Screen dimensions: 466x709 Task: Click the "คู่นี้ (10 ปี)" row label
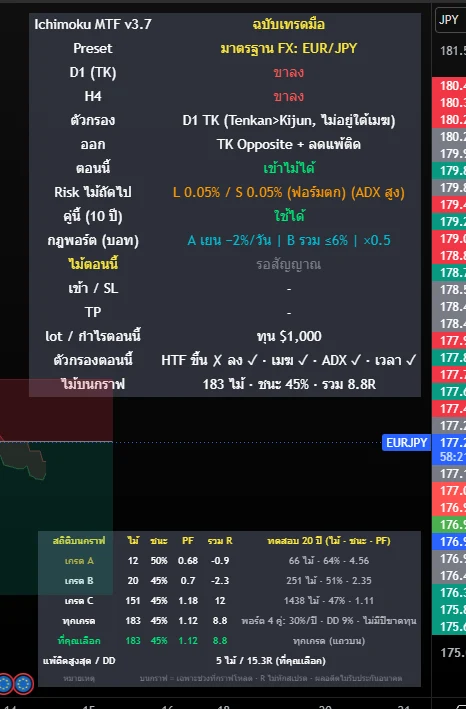(x=93, y=216)
